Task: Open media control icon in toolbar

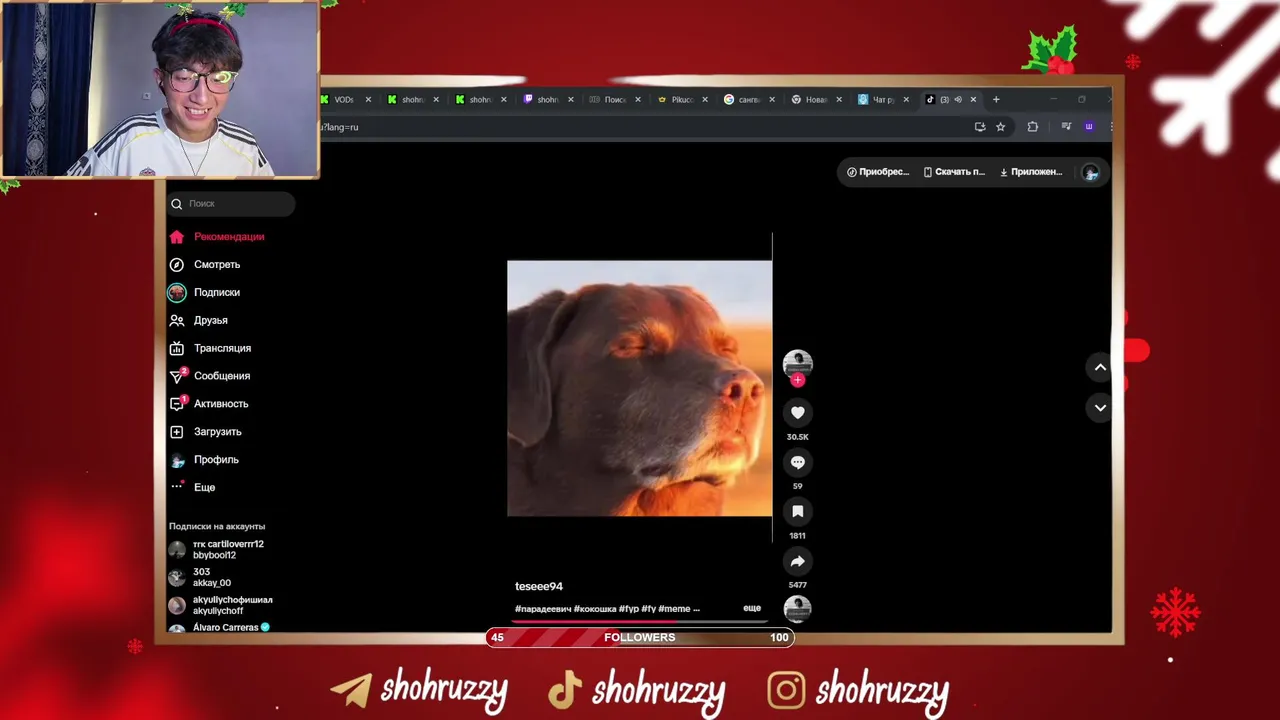Action: 1066,127
